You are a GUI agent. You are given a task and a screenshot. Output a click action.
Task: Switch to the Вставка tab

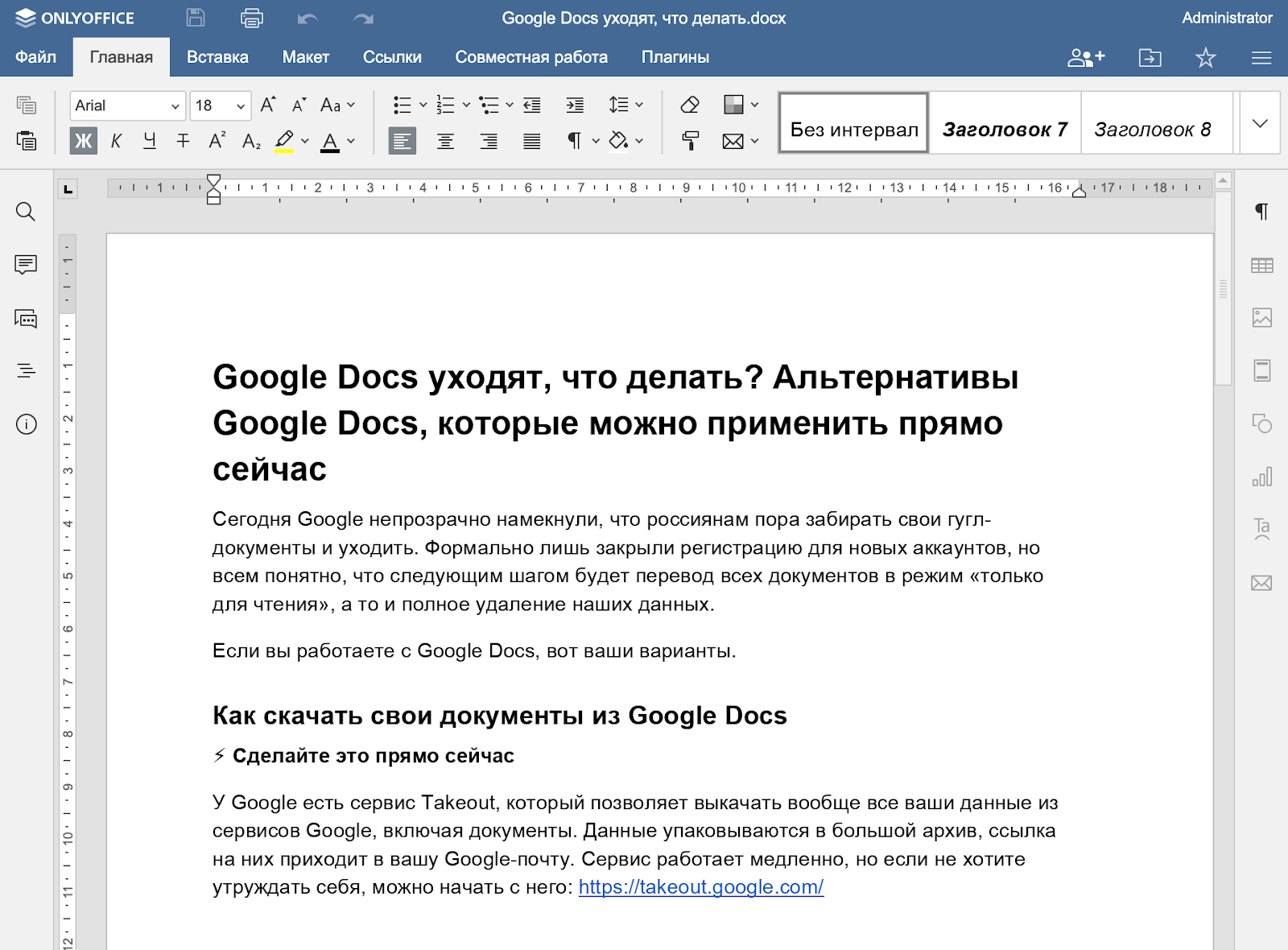pos(217,57)
